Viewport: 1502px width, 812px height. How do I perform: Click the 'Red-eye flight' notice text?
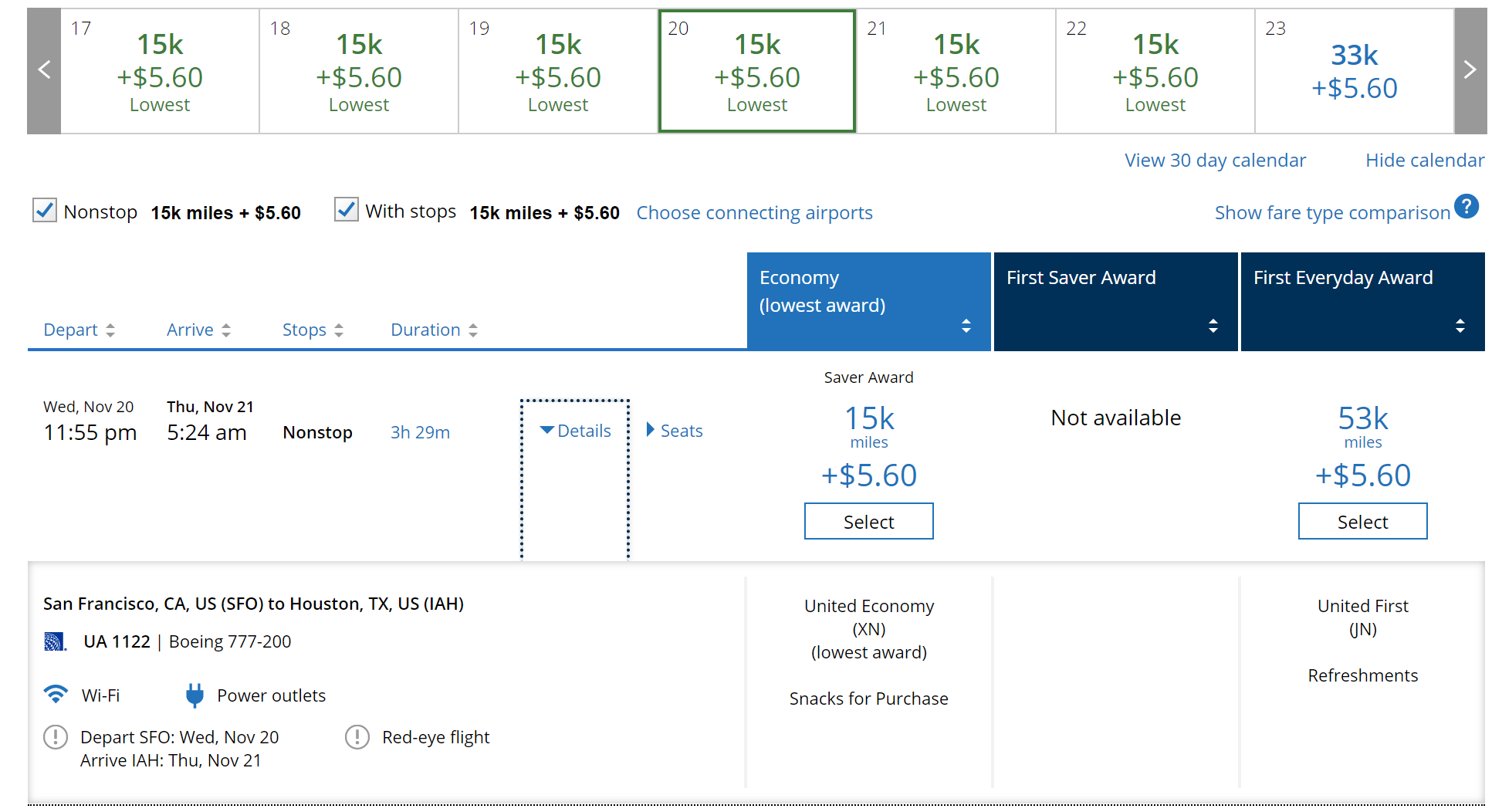click(x=435, y=738)
